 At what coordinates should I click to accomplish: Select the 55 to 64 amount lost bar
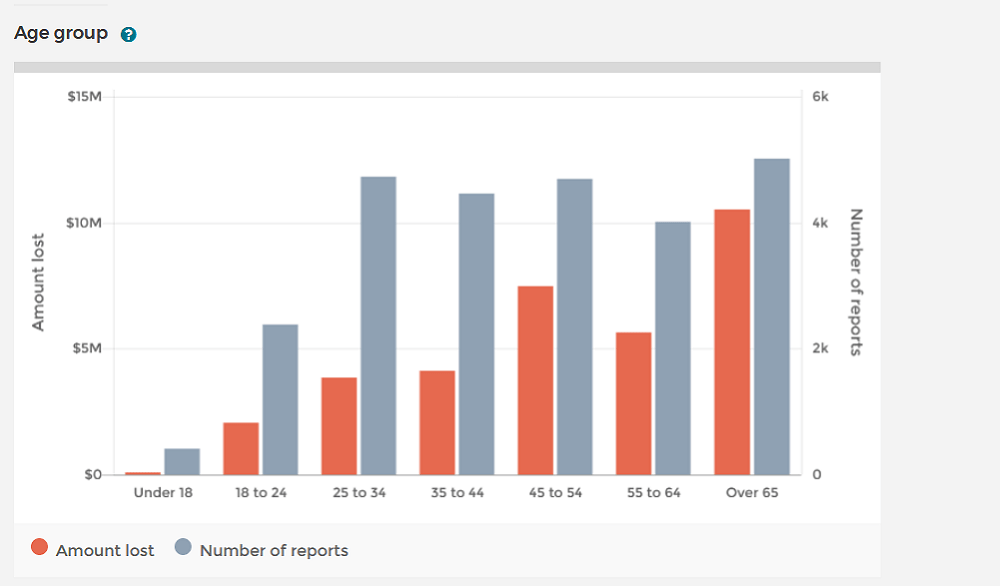(634, 403)
